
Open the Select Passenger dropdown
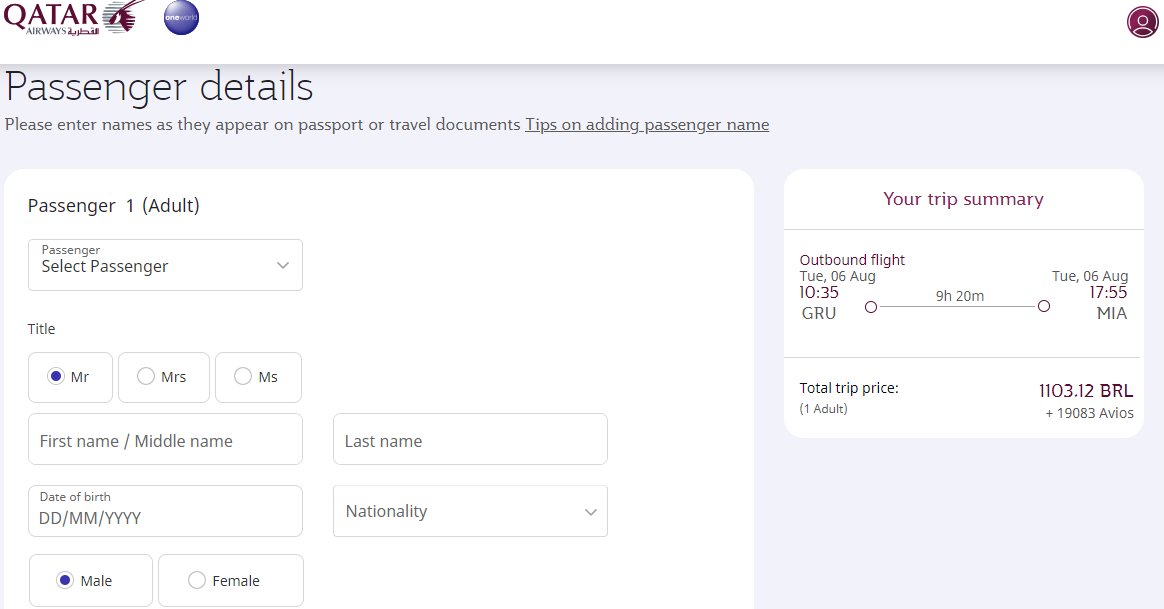tap(165, 265)
